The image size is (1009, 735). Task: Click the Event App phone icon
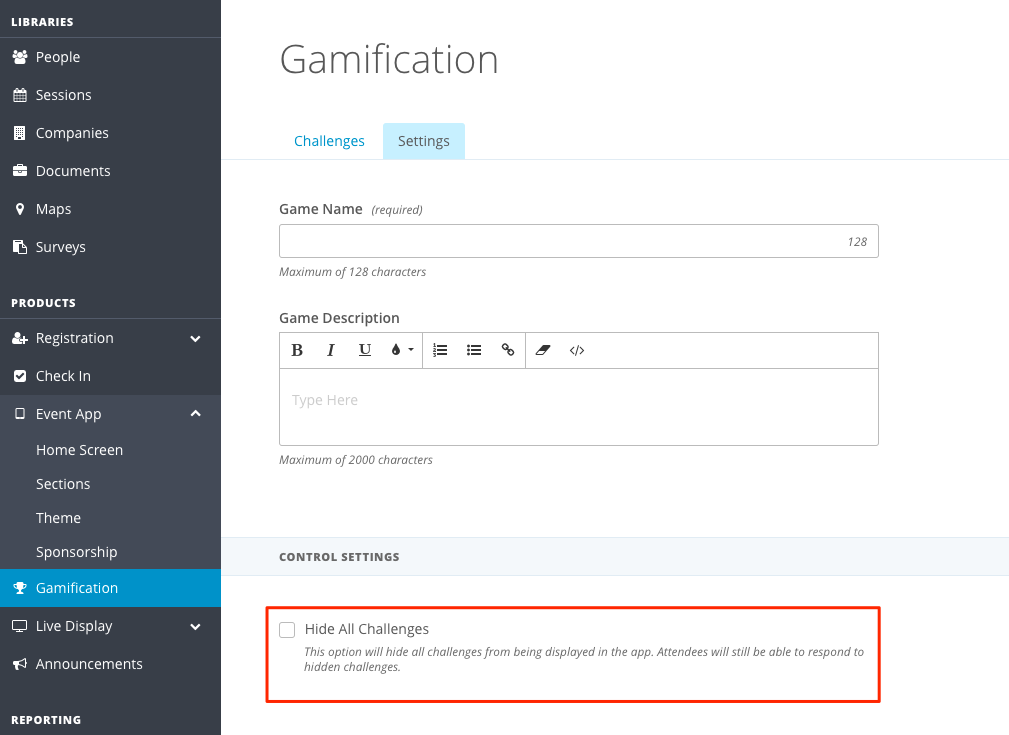tap(20, 414)
